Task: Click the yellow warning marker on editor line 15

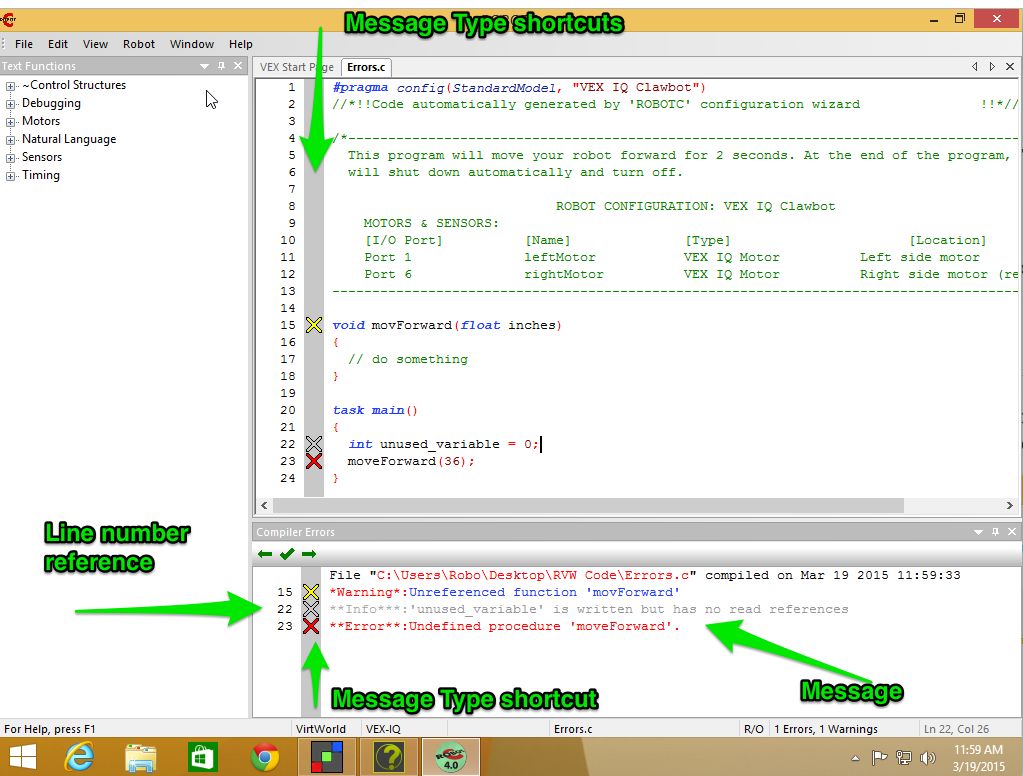Action: [314, 325]
